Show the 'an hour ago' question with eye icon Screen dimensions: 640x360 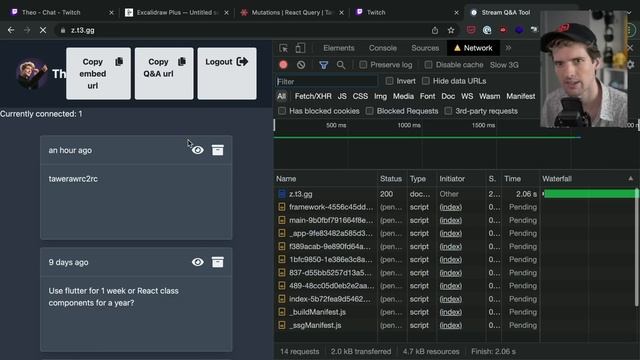click(x=198, y=150)
